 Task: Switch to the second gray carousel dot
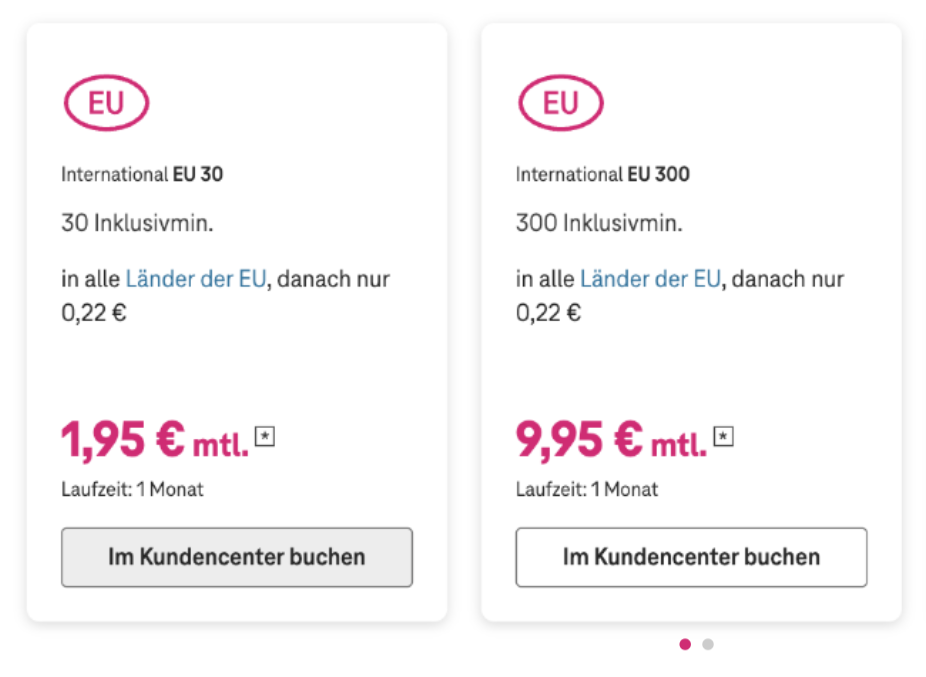pyautogui.click(x=708, y=645)
